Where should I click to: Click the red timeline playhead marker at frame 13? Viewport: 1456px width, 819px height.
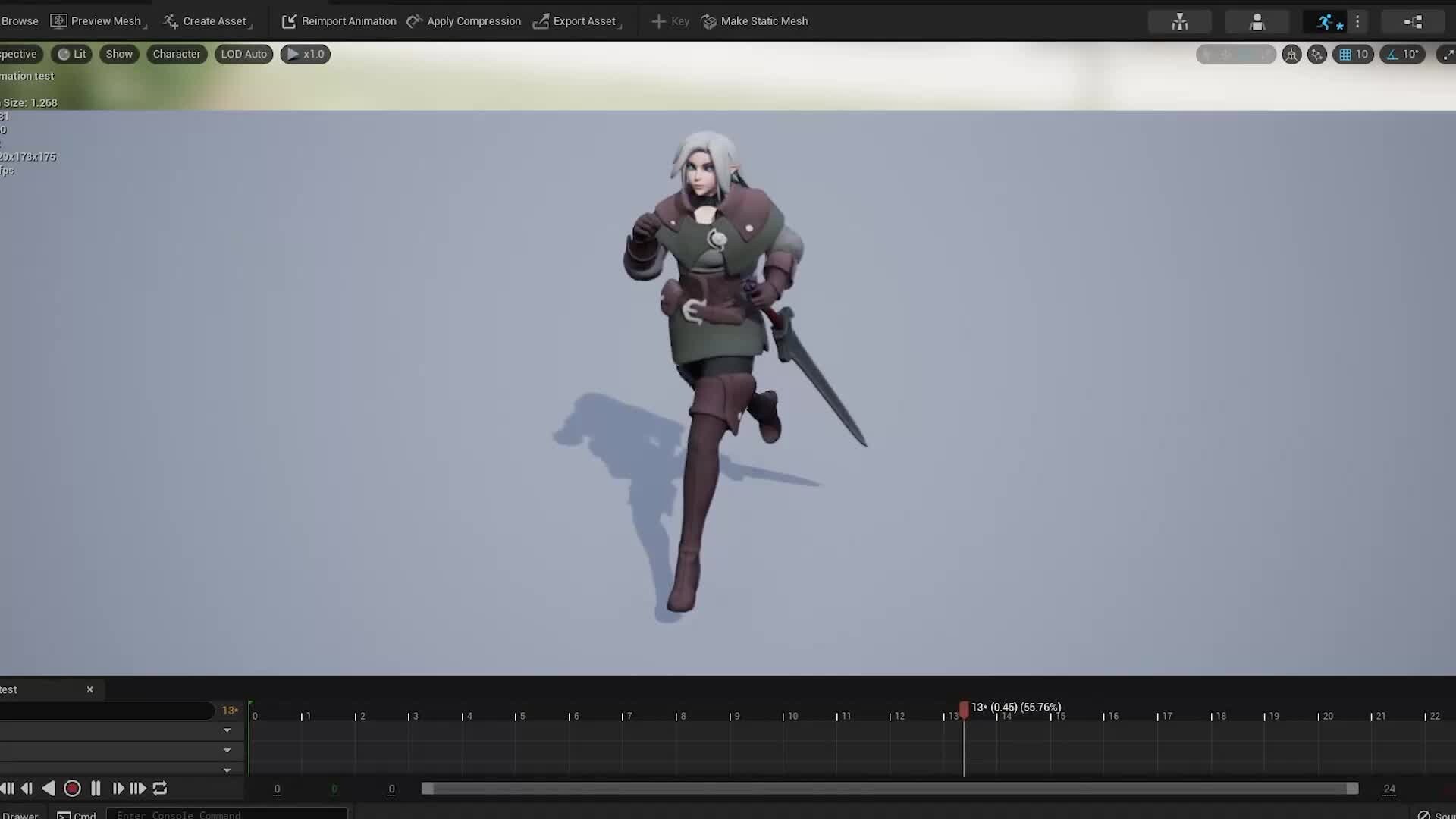point(964,710)
